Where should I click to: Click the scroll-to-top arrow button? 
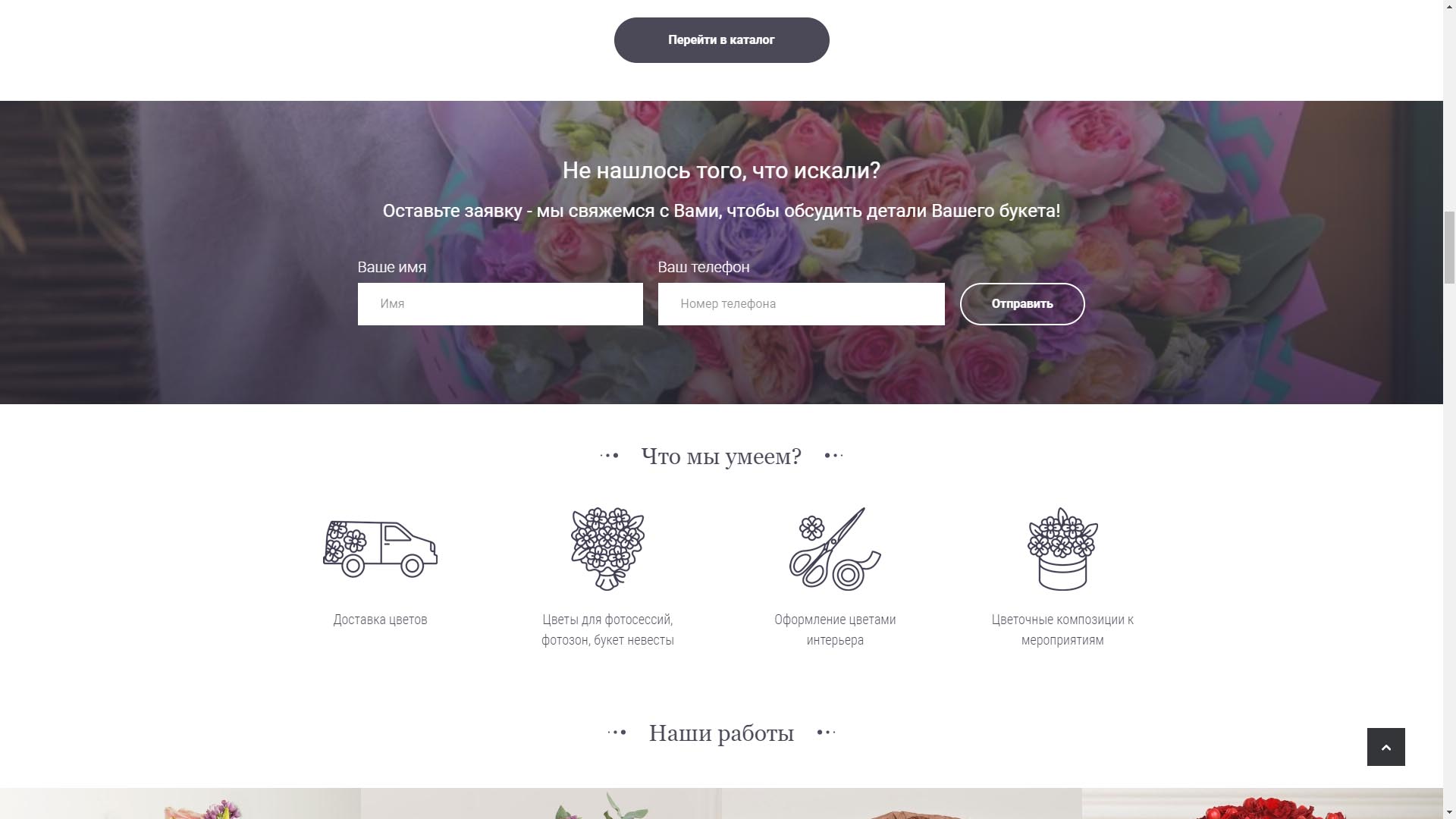click(x=1385, y=747)
